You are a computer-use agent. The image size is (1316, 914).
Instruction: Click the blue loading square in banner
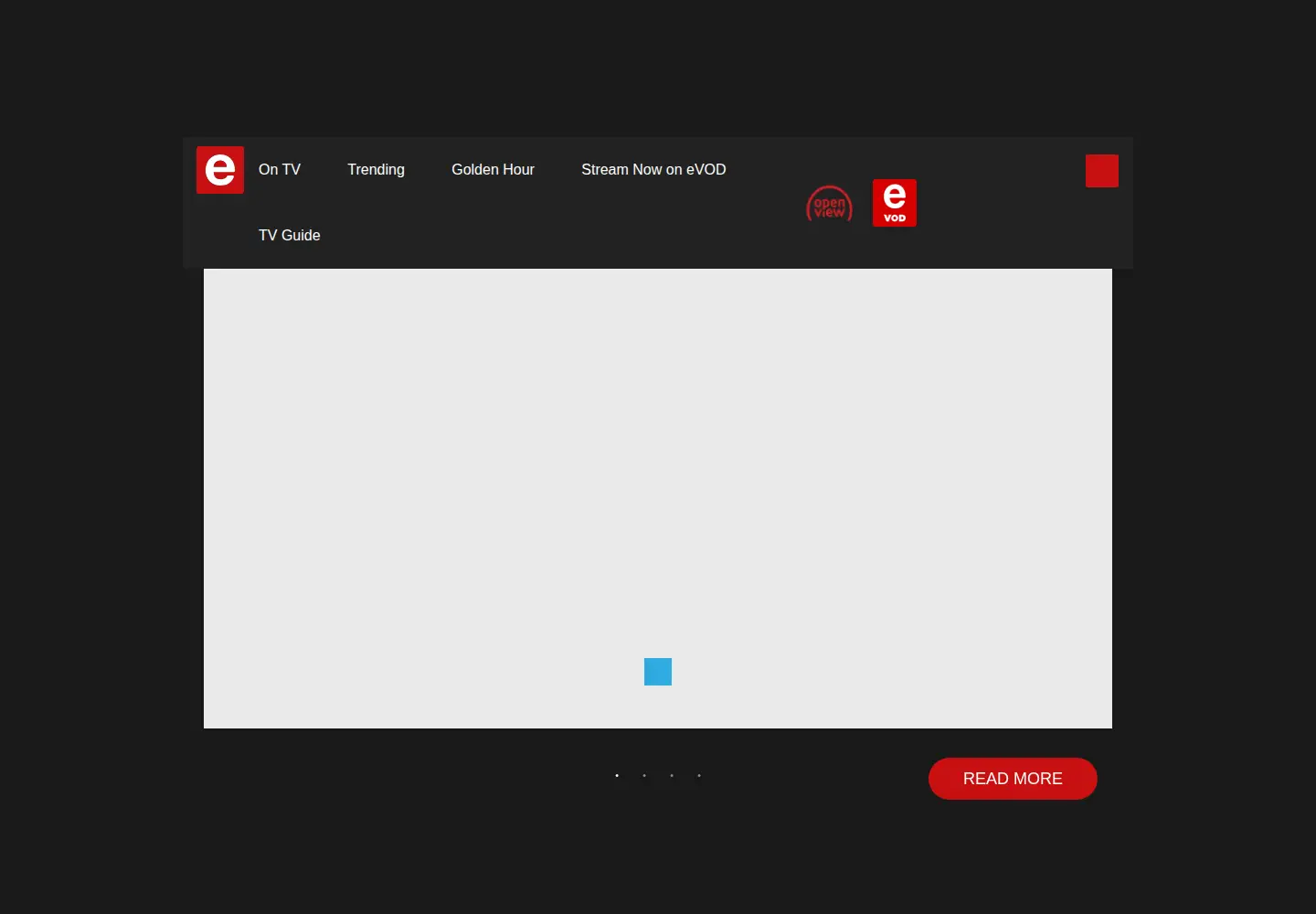(x=658, y=672)
